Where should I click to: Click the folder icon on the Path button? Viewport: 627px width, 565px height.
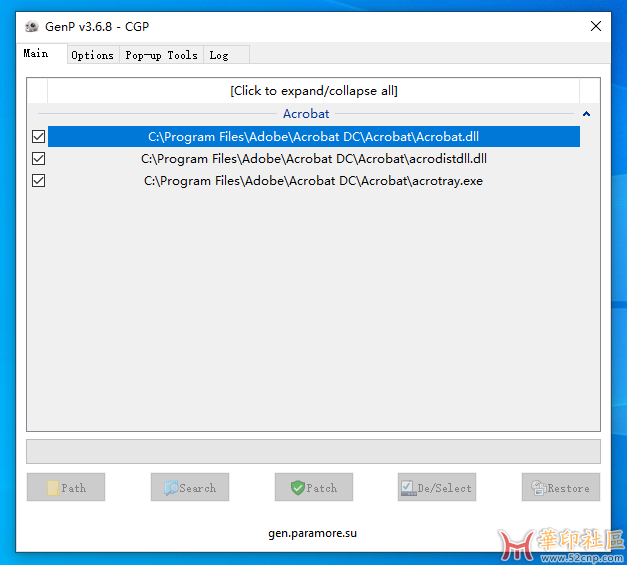52,488
